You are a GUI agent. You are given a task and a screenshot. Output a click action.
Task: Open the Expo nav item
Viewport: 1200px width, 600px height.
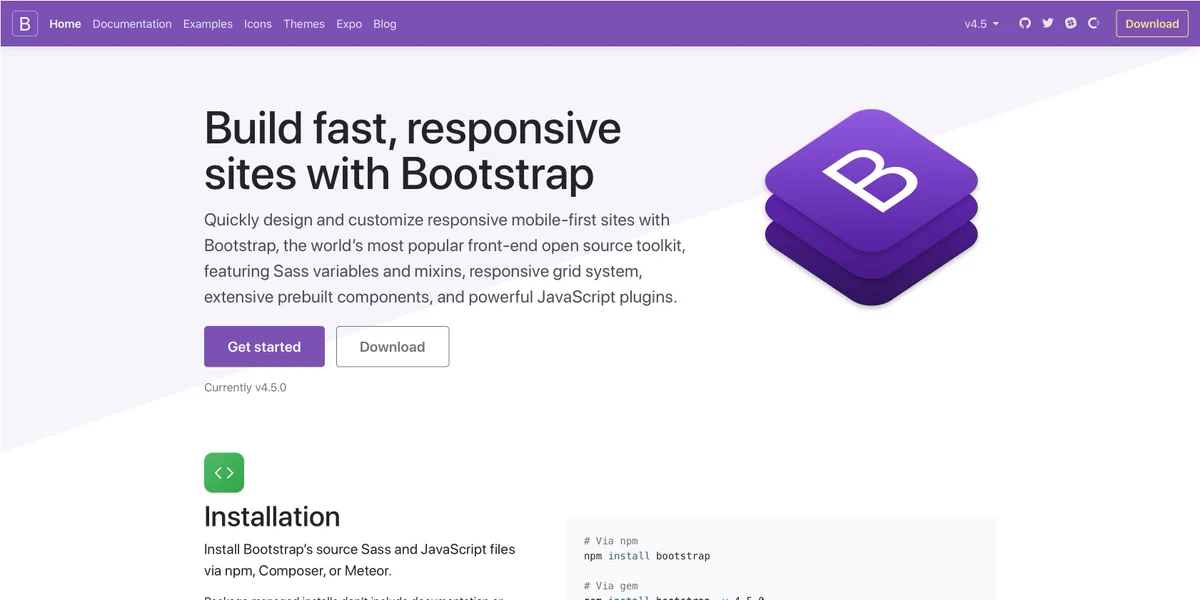point(349,24)
